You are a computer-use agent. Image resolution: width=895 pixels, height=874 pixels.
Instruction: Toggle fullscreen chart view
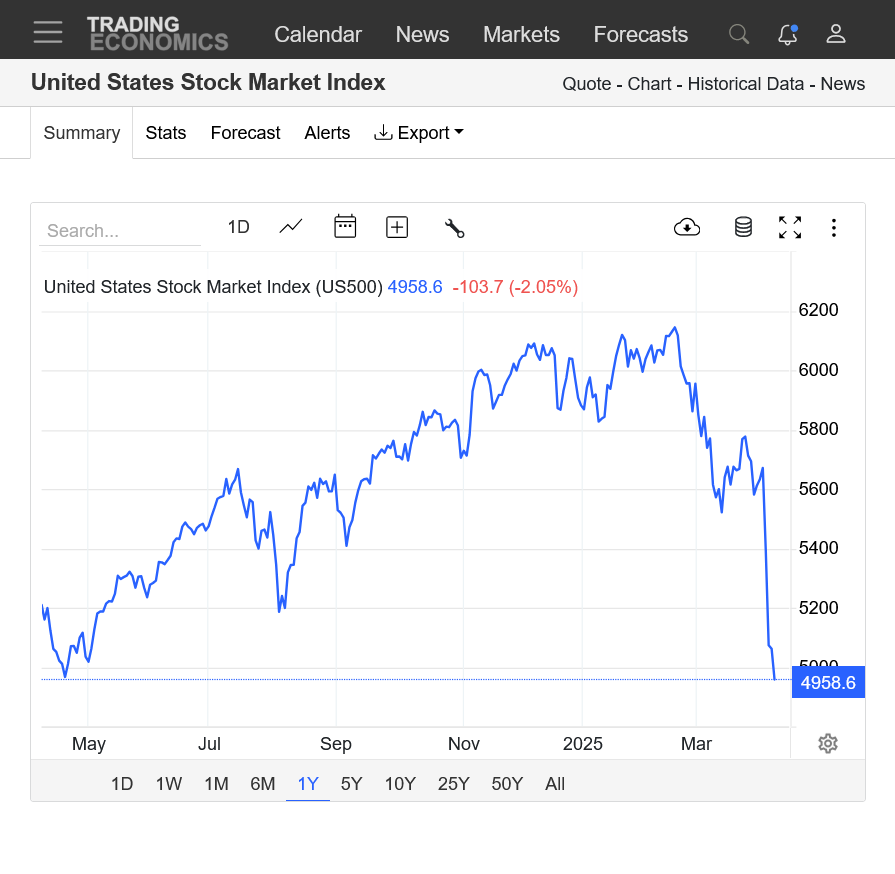tap(790, 227)
